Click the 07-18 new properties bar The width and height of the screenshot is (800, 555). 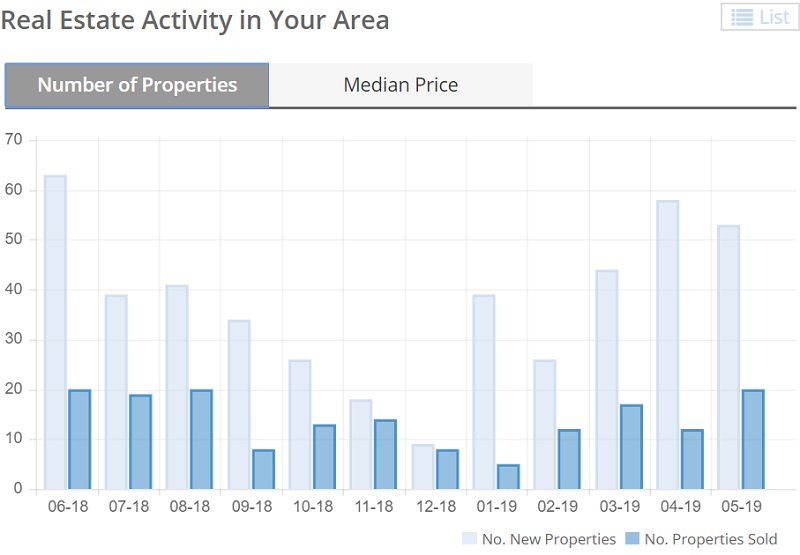click(116, 392)
